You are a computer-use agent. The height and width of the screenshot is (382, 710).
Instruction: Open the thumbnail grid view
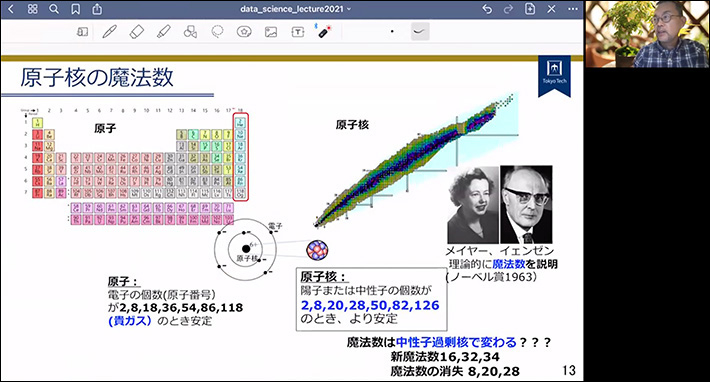(x=33, y=9)
